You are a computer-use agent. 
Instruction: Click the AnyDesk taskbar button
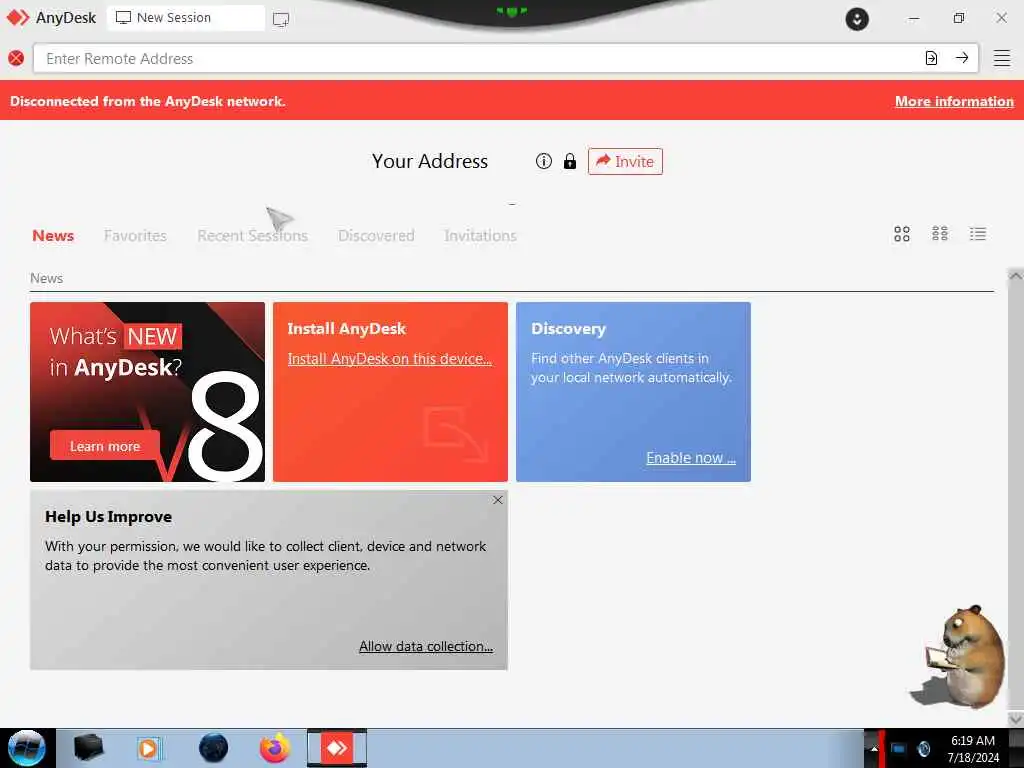[x=337, y=748]
